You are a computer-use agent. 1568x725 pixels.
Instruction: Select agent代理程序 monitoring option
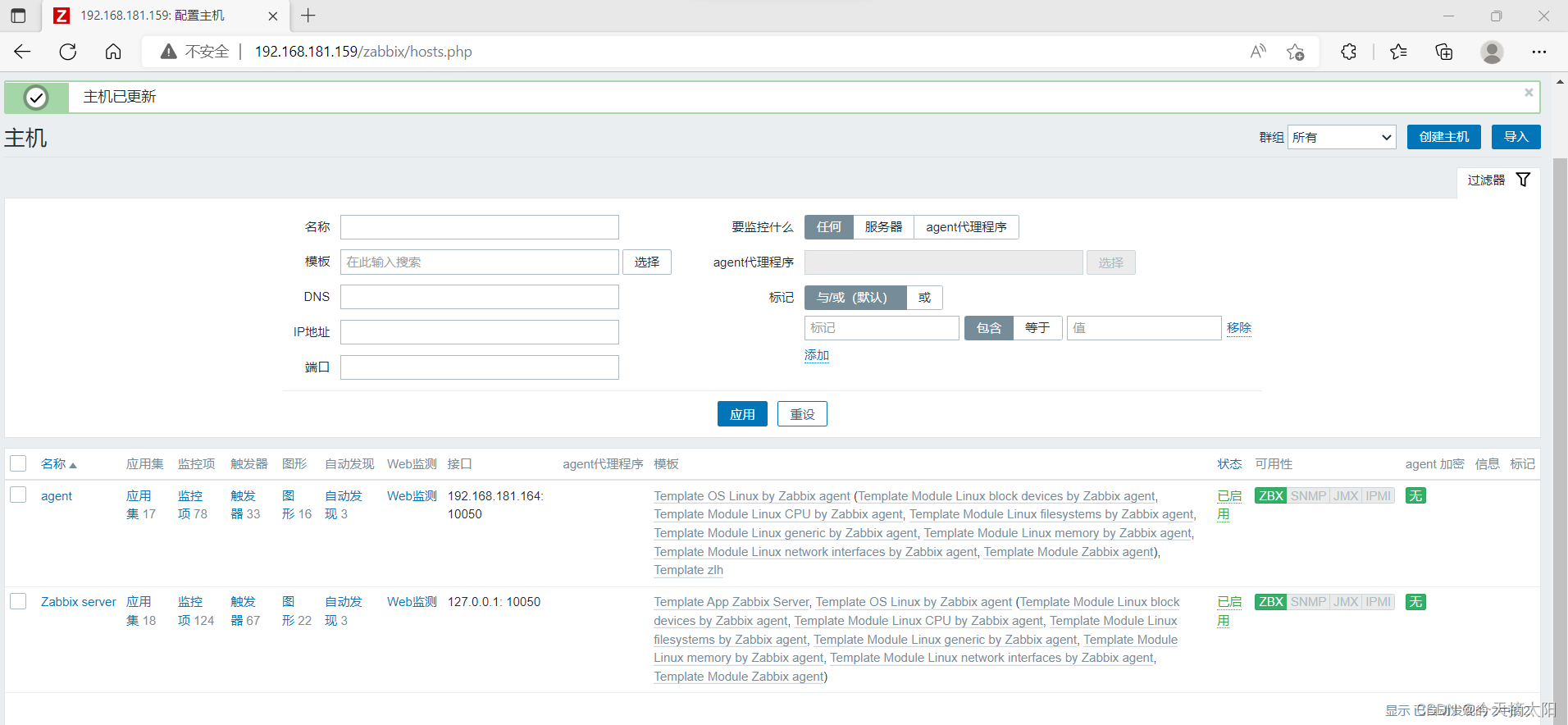tap(967, 227)
